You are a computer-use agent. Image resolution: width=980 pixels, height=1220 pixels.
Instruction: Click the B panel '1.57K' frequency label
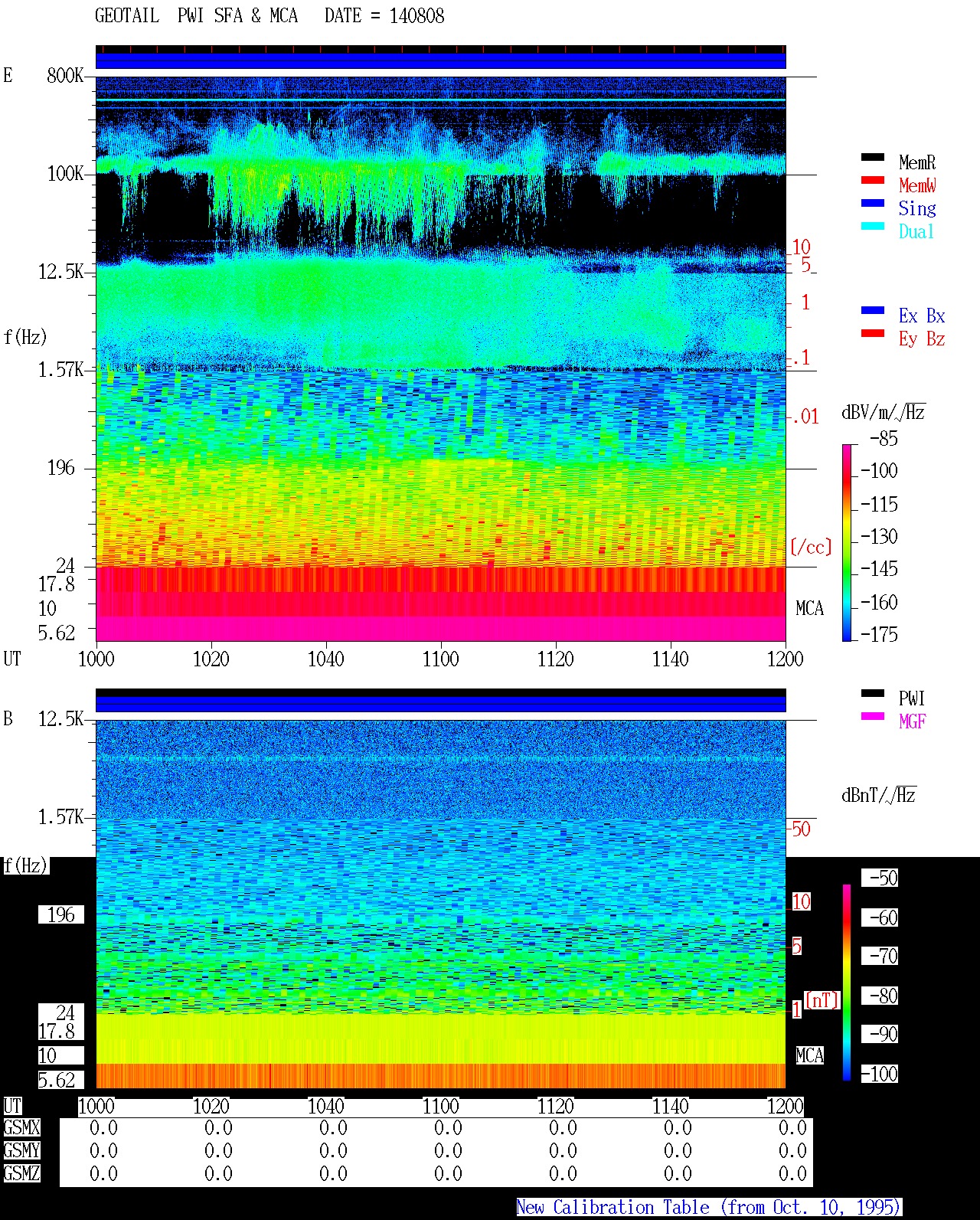(60, 816)
